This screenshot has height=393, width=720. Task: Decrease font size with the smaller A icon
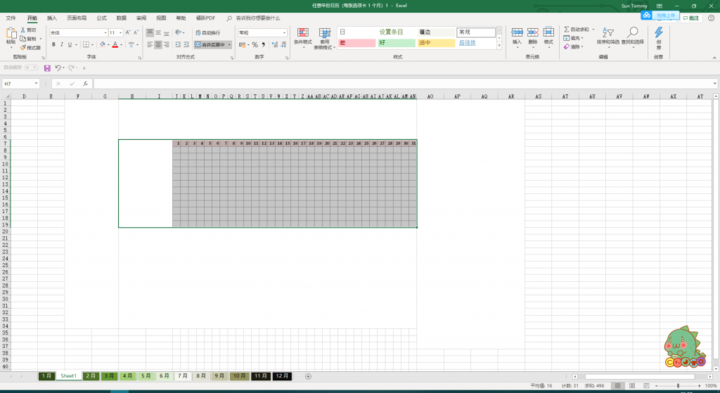[136, 33]
